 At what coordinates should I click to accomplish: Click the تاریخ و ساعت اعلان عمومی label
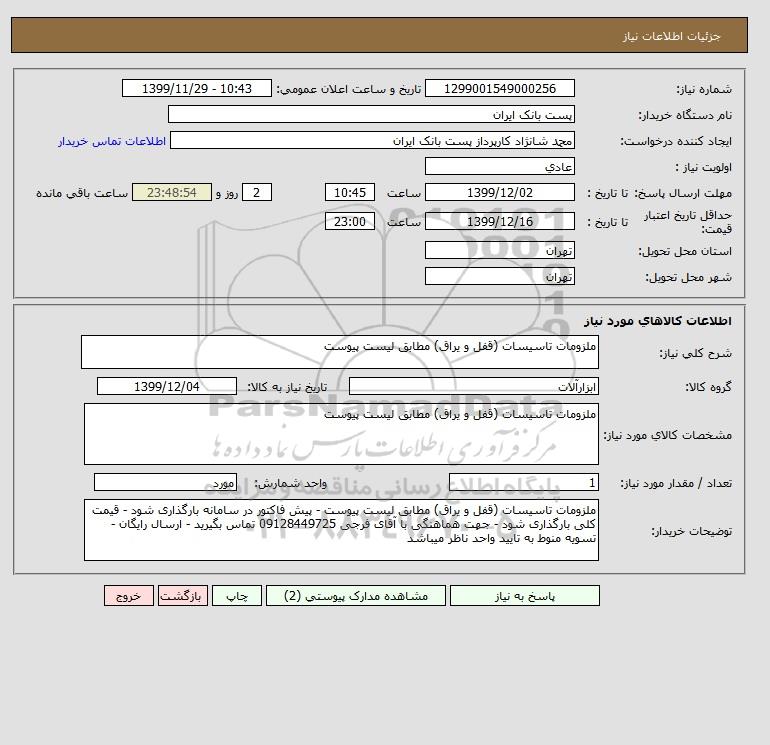[x=349, y=89]
